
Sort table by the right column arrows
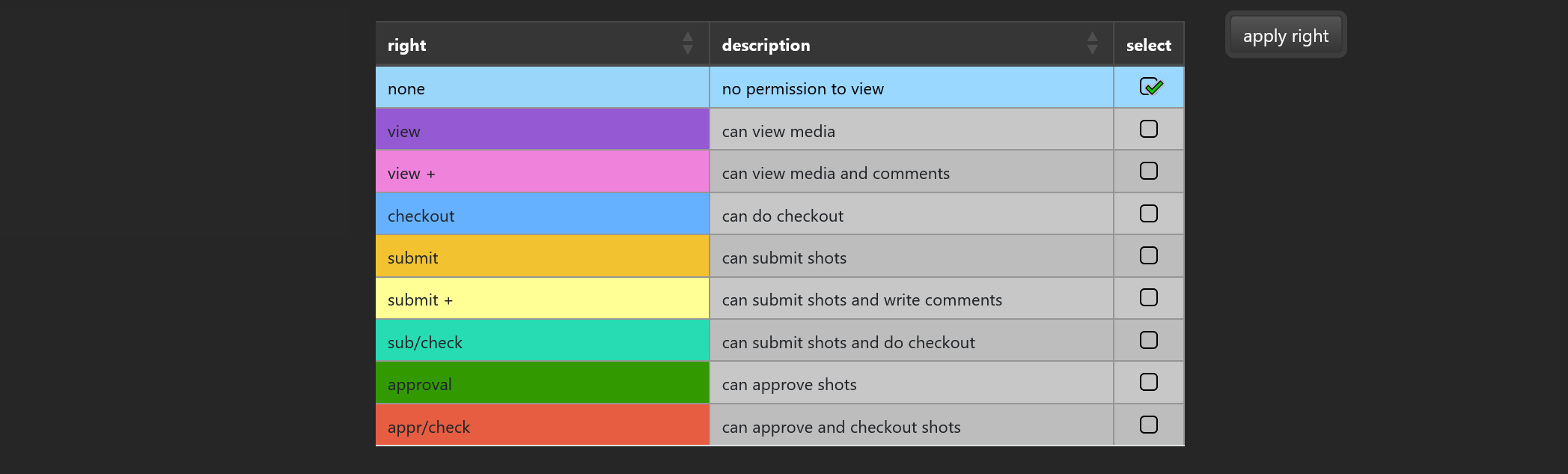(687, 43)
